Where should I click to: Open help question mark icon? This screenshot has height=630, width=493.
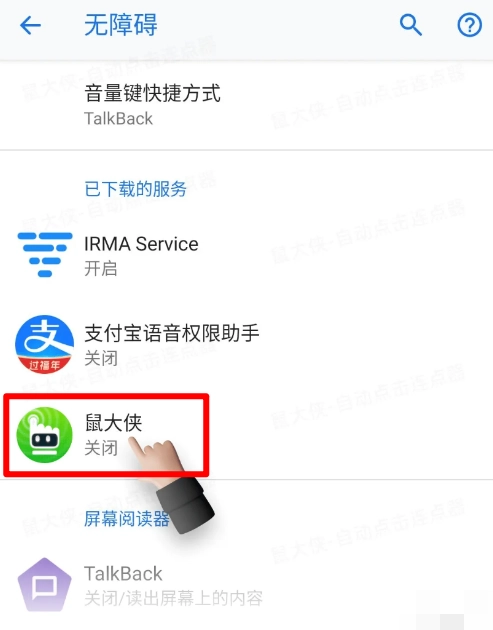tap(470, 25)
